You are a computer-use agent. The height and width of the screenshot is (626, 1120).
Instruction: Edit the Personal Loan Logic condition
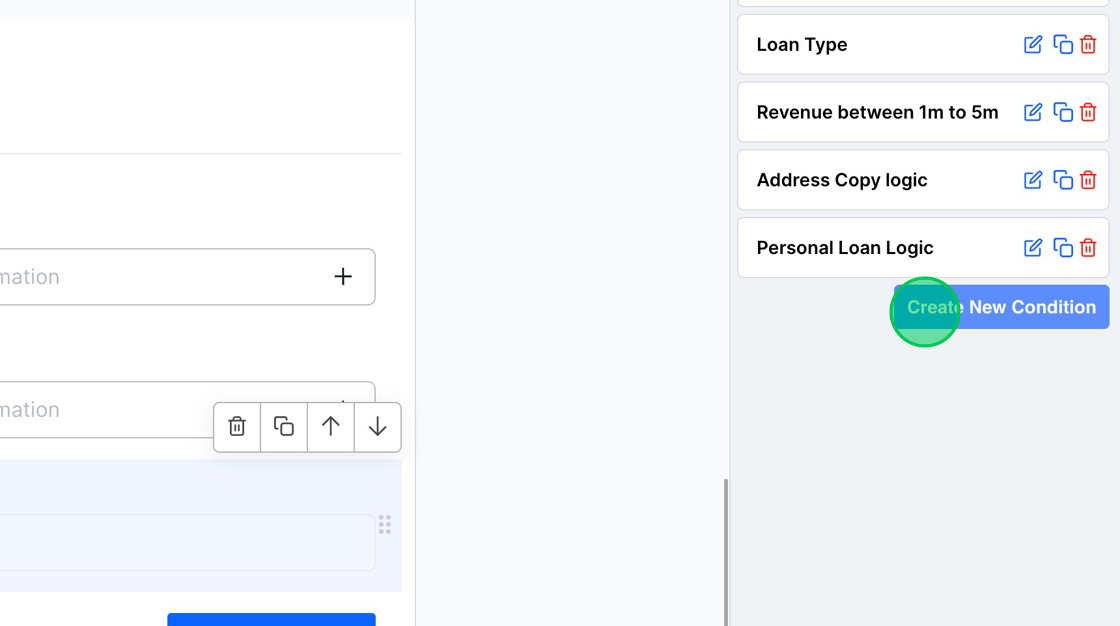click(x=1033, y=248)
